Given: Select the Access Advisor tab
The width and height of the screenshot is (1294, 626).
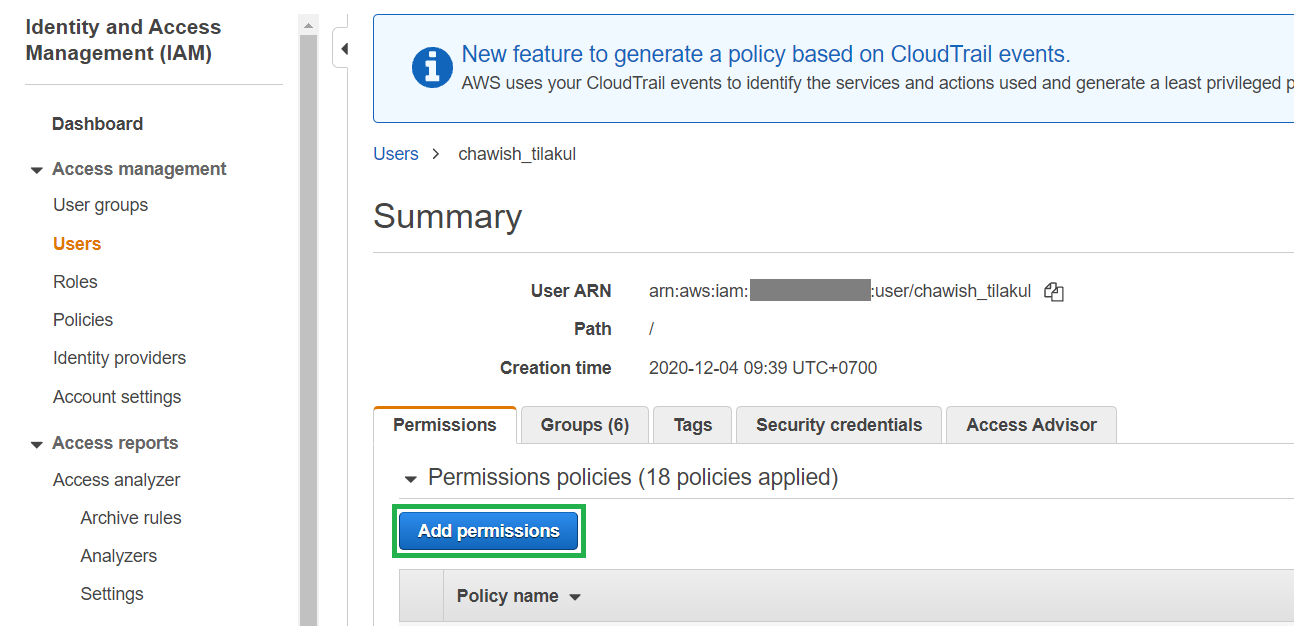Looking at the screenshot, I should pyautogui.click(x=1031, y=424).
